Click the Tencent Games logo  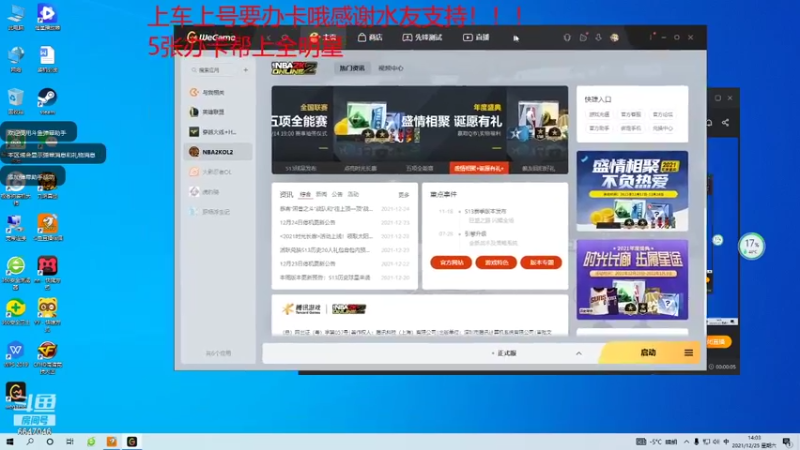click(302, 309)
